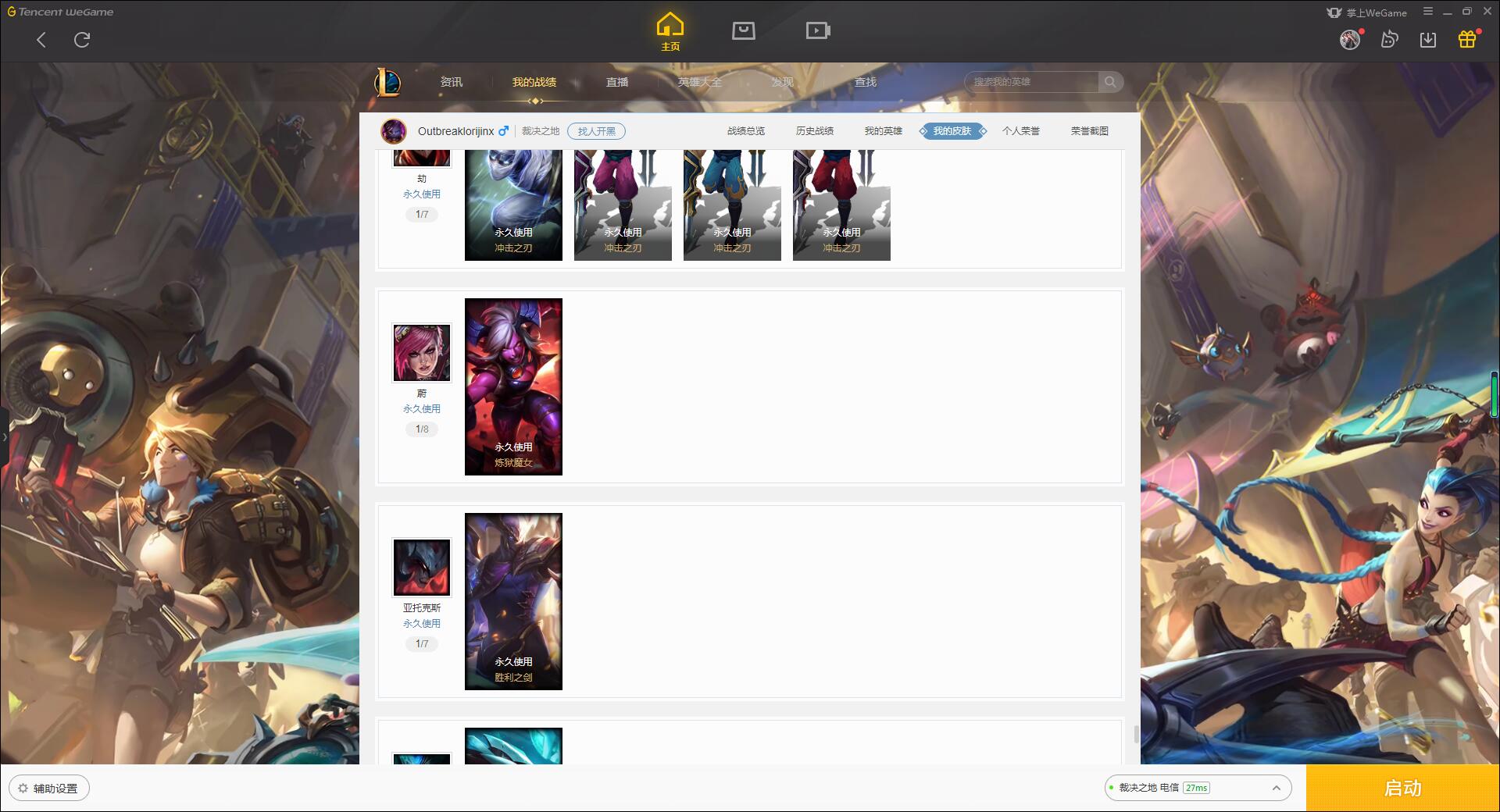Click the 劫 champion portrait
The width and height of the screenshot is (1500, 812).
tap(422, 158)
